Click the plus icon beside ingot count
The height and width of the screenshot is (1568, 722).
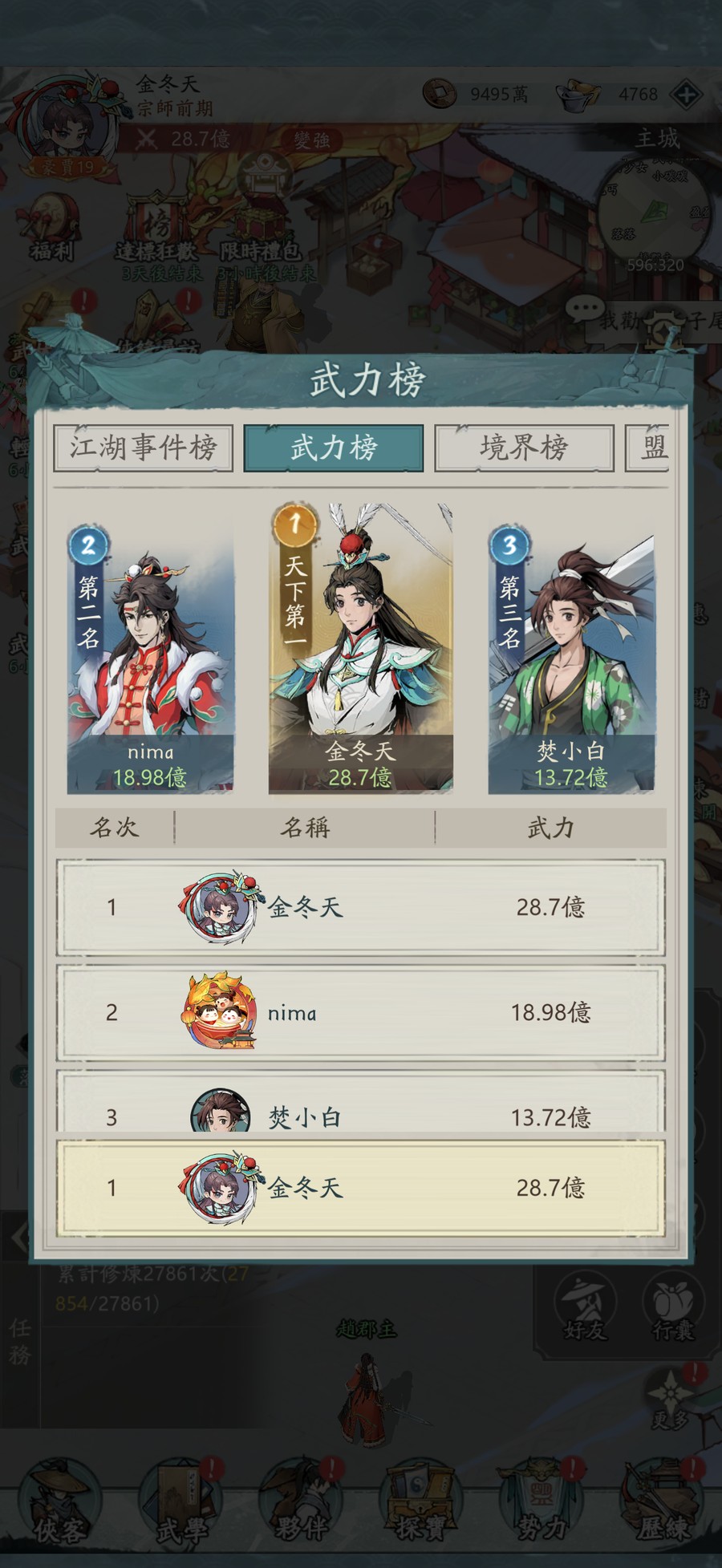coord(687,95)
